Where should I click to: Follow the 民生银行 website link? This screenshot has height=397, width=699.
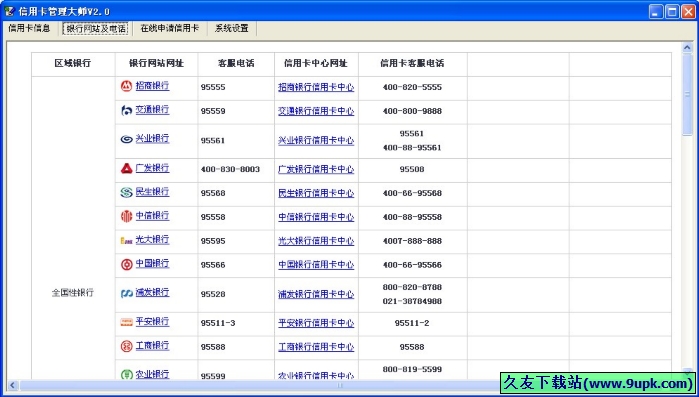pyautogui.click(x=152, y=192)
